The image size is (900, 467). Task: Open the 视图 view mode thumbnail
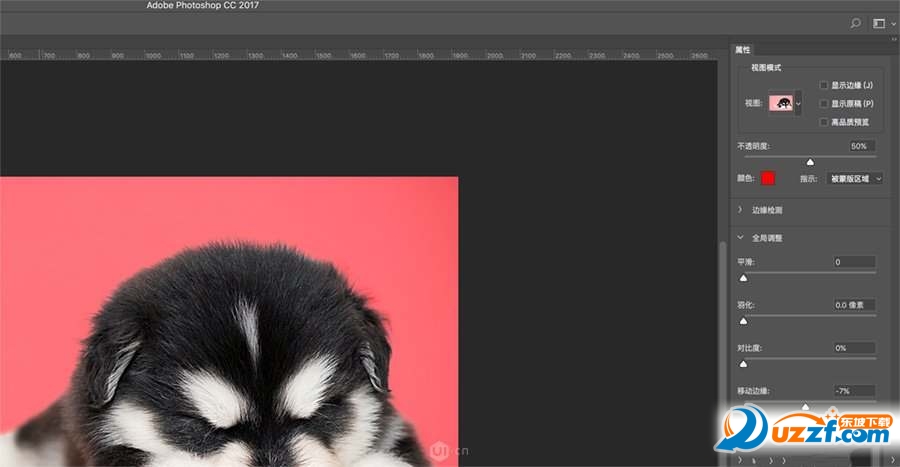(781, 103)
